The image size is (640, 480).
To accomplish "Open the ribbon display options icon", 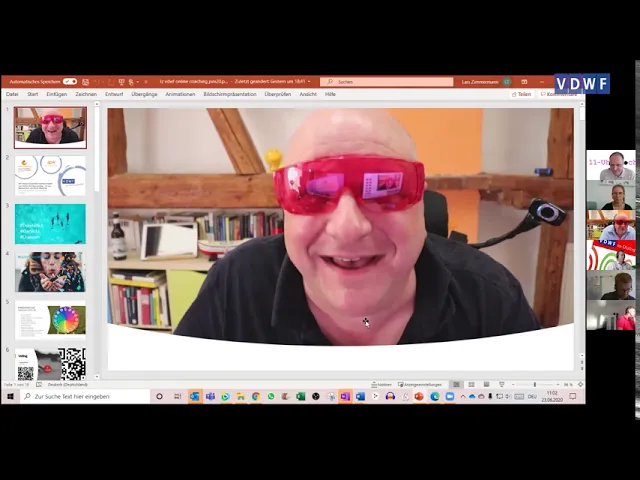I will (524, 82).
